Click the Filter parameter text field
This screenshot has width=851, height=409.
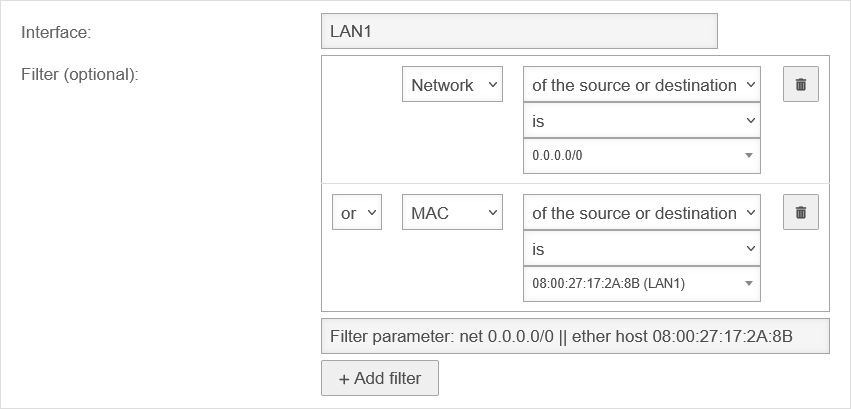pos(575,337)
